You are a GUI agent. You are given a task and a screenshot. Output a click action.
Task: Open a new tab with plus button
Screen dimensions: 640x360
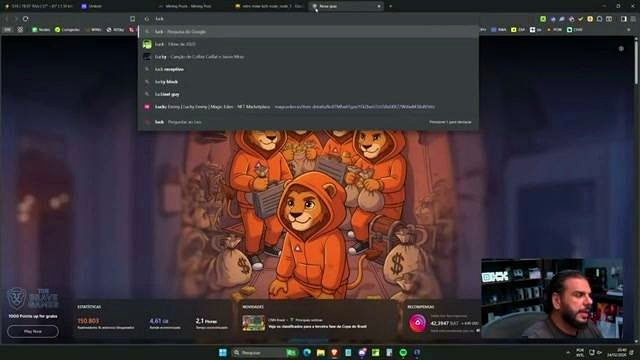(390, 6)
